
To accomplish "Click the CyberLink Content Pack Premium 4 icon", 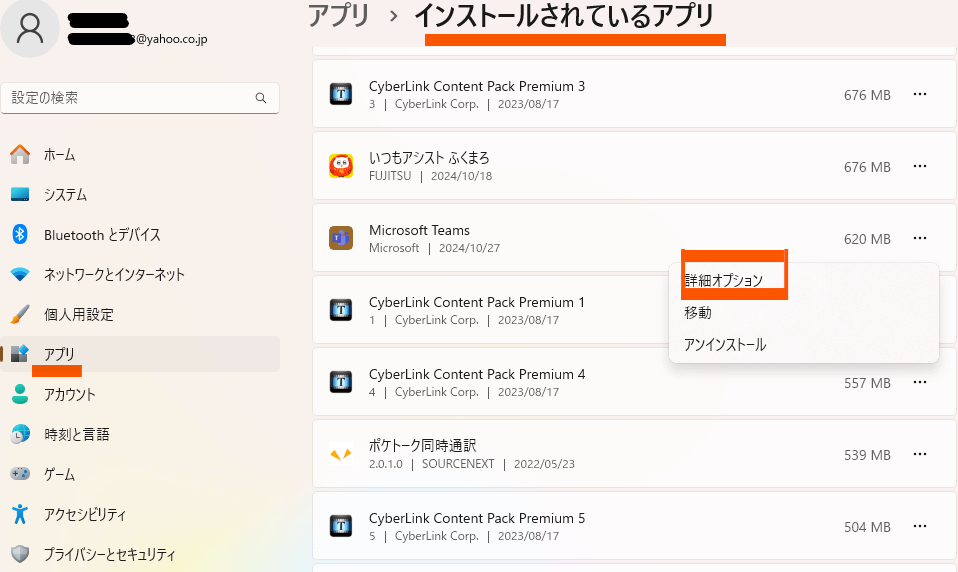I will click(341, 382).
